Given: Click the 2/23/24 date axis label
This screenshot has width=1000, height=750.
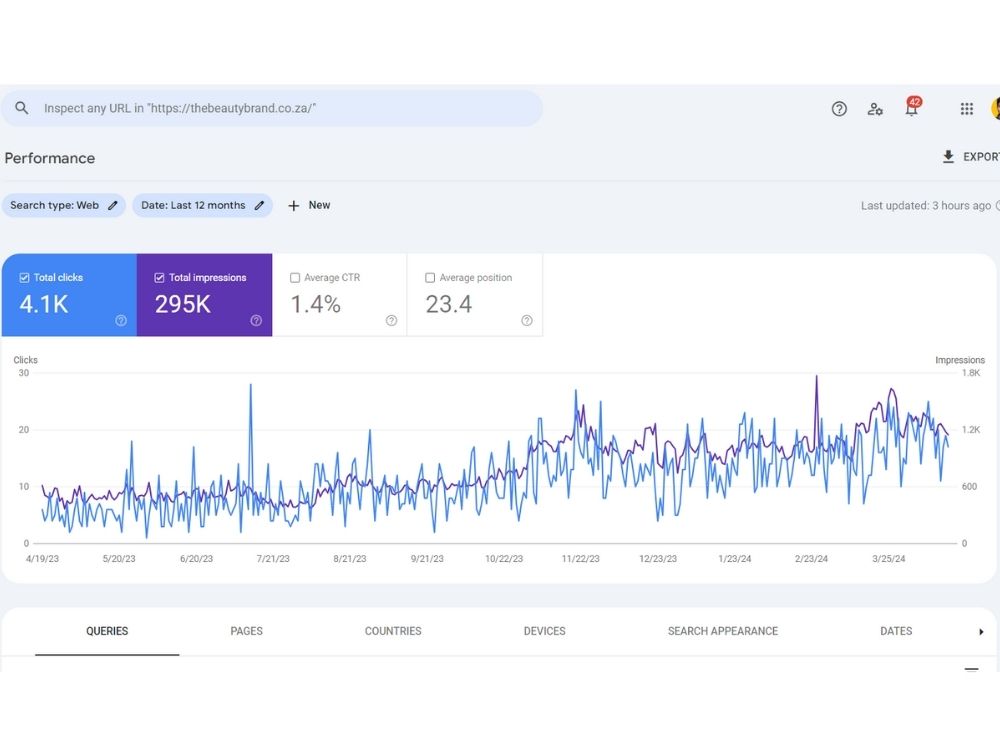Looking at the screenshot, I should coord(811,559).
